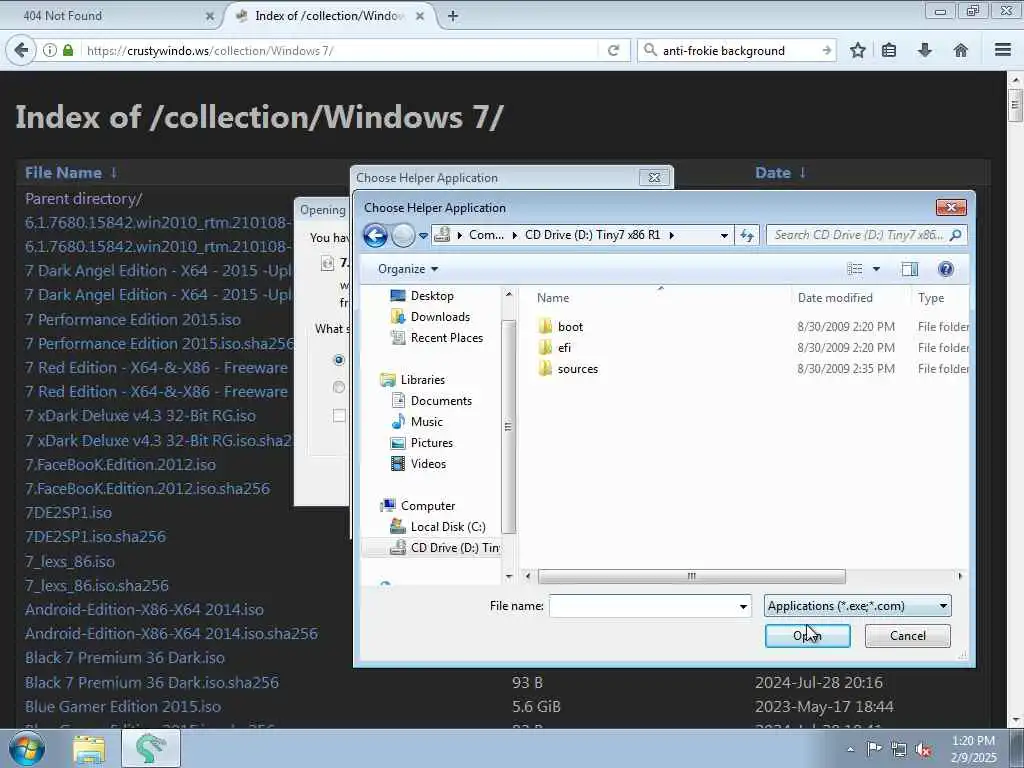Expand the path arrow after Tiny7 x86 R1

pos(671,235)
